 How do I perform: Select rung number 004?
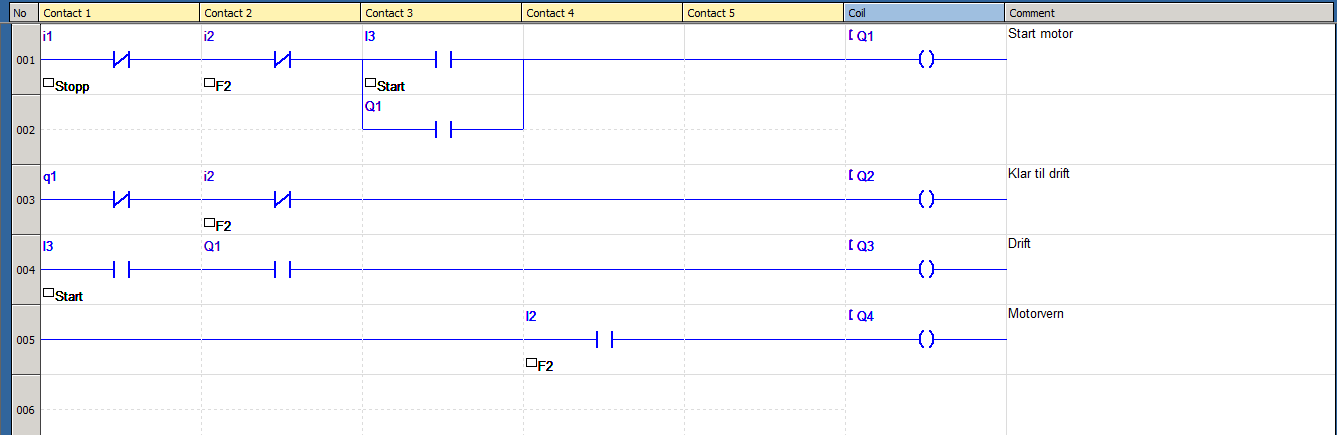(25, 270)
